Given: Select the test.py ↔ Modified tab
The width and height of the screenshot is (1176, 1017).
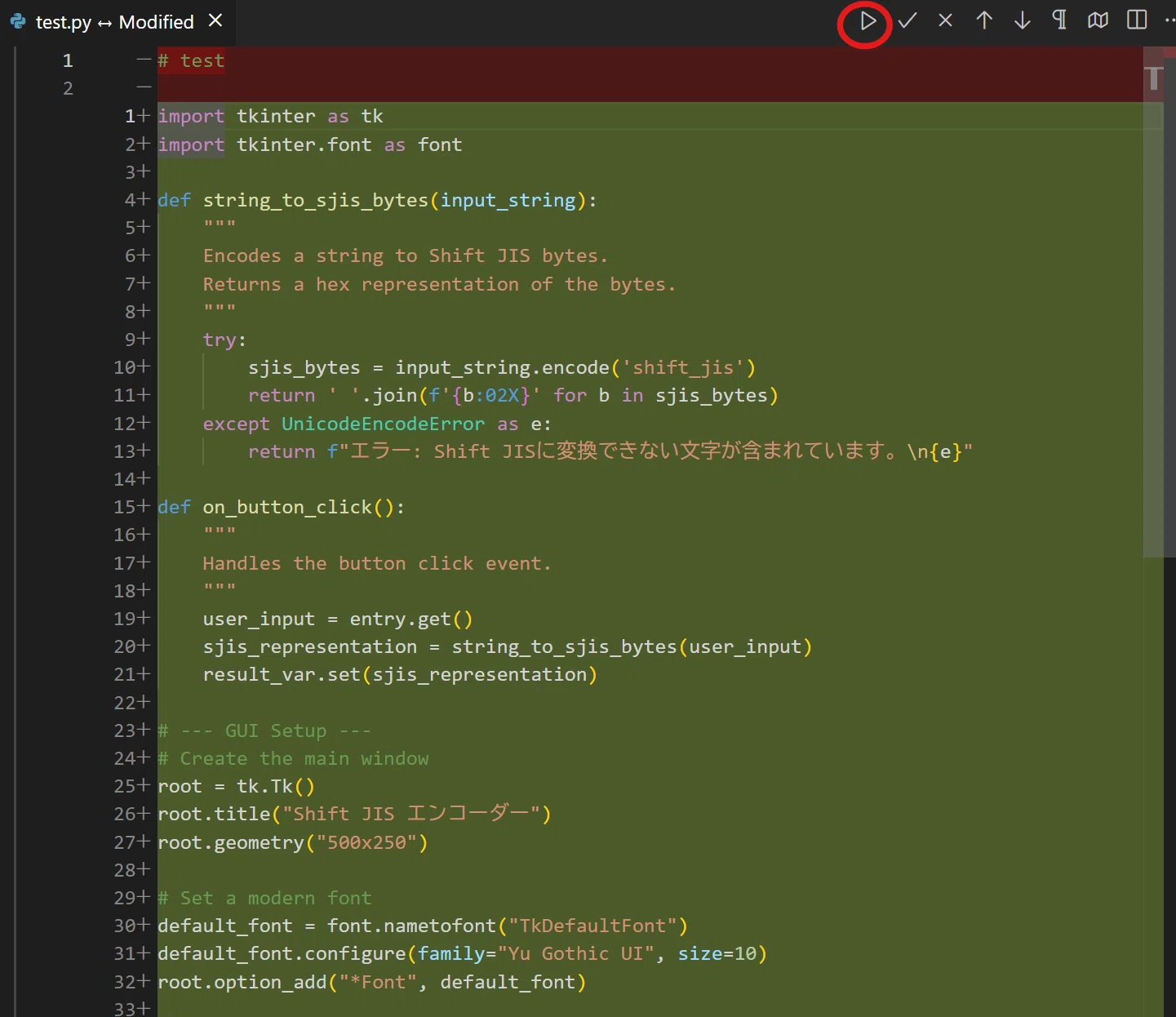Looking at the screenshot, I should pos(114,22).
